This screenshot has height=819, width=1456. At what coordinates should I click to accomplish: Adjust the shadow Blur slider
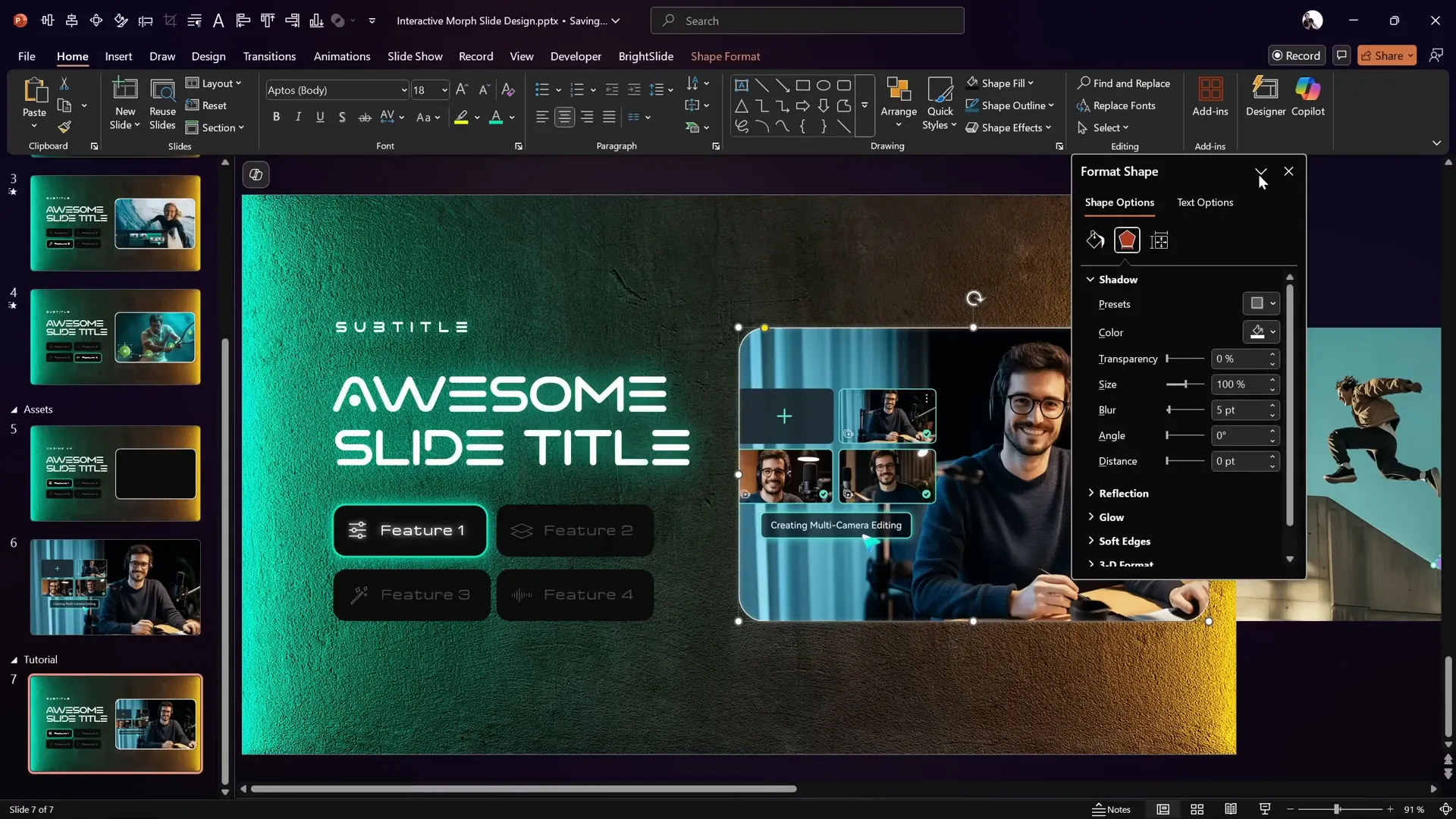tap(1185, 409)
